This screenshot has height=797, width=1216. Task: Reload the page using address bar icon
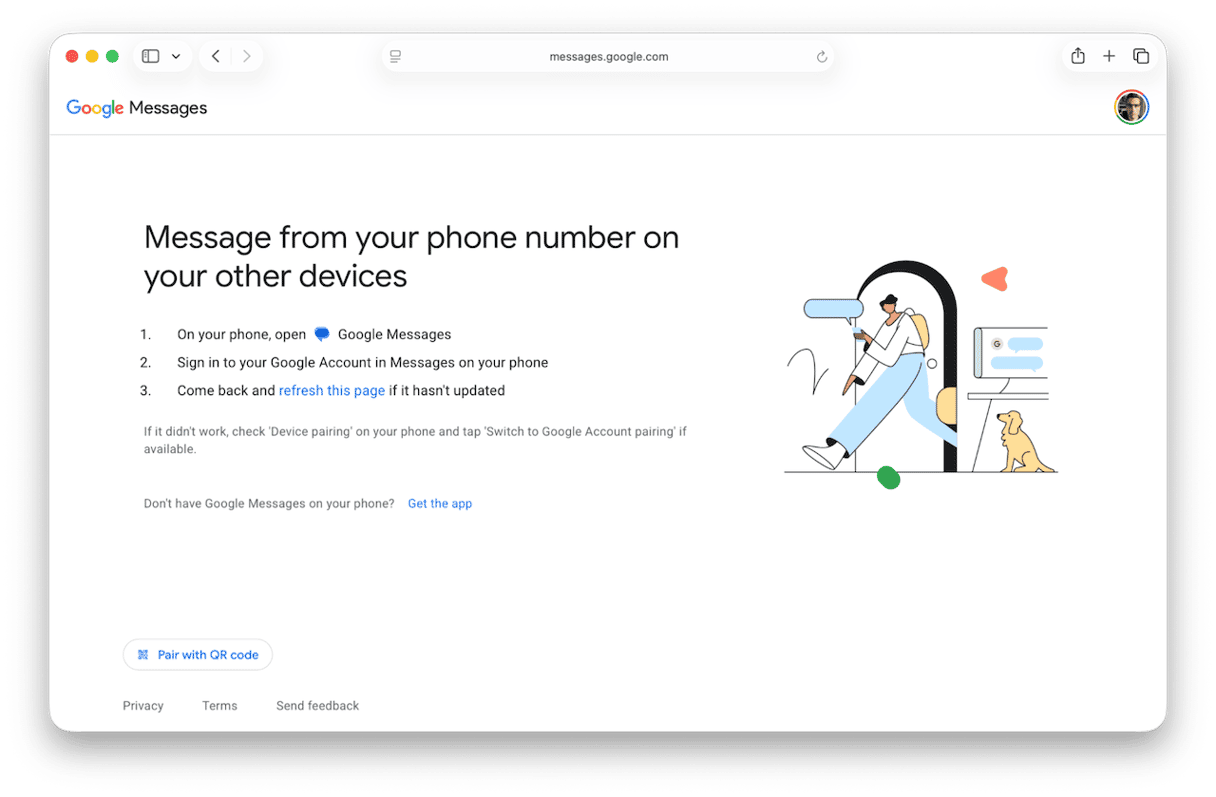pyautogui.click(x=822, y=57)
